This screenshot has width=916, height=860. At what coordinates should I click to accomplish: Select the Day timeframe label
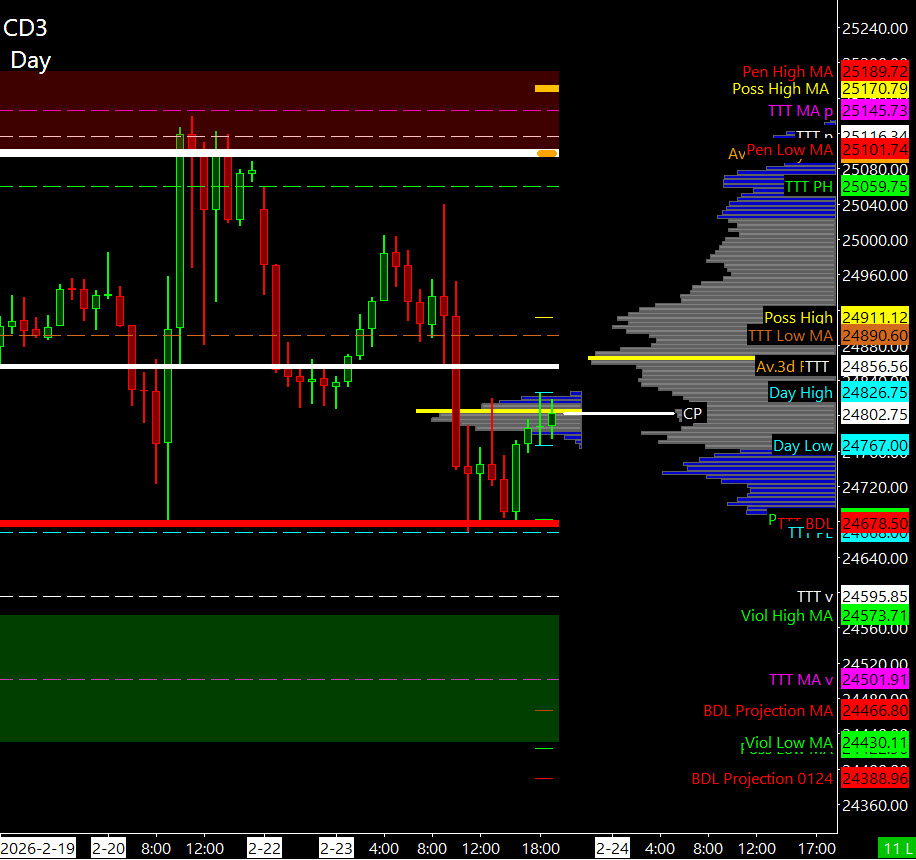pos(30,60)
